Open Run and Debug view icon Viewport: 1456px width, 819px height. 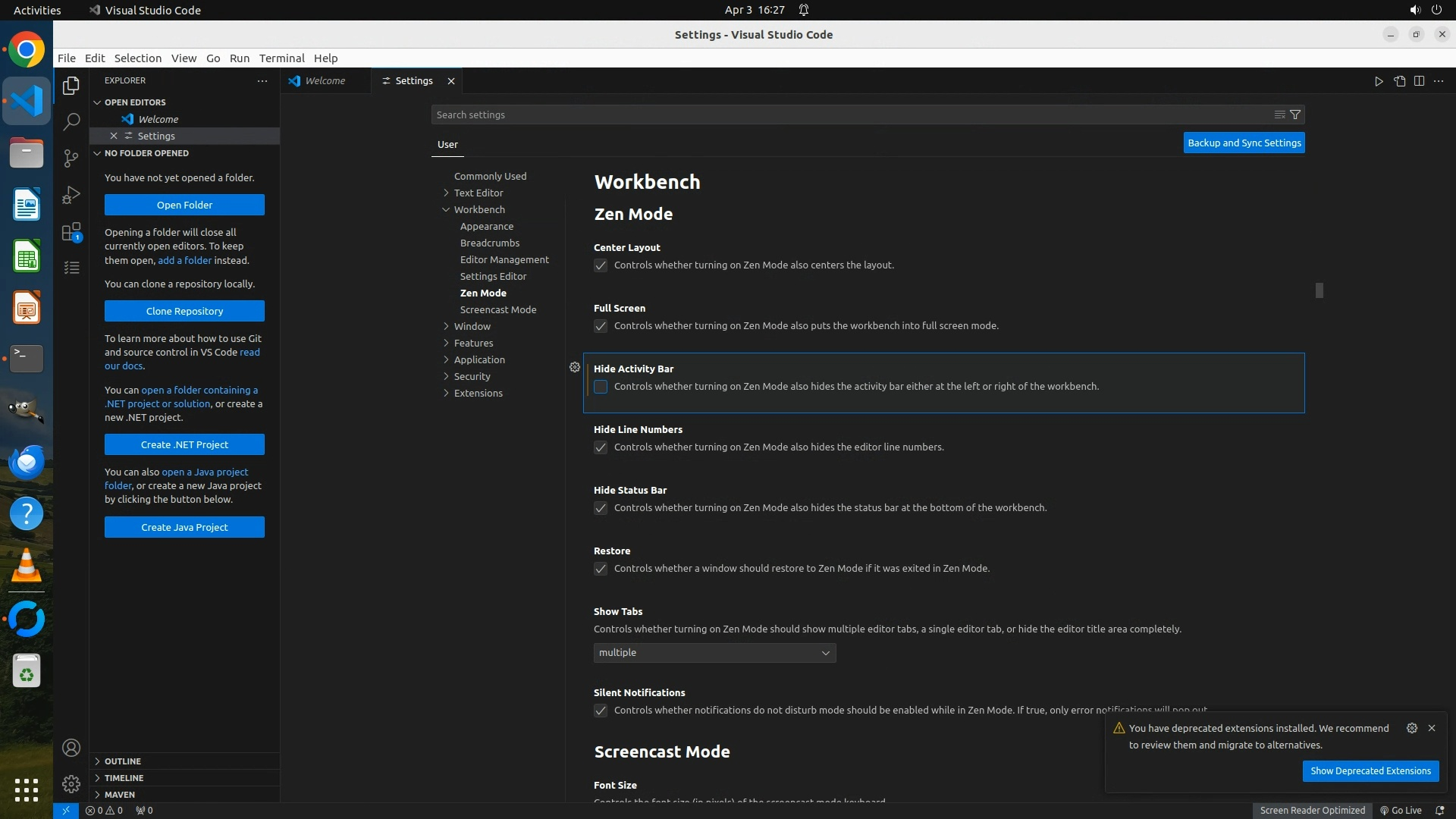click(x=71, y=195)
